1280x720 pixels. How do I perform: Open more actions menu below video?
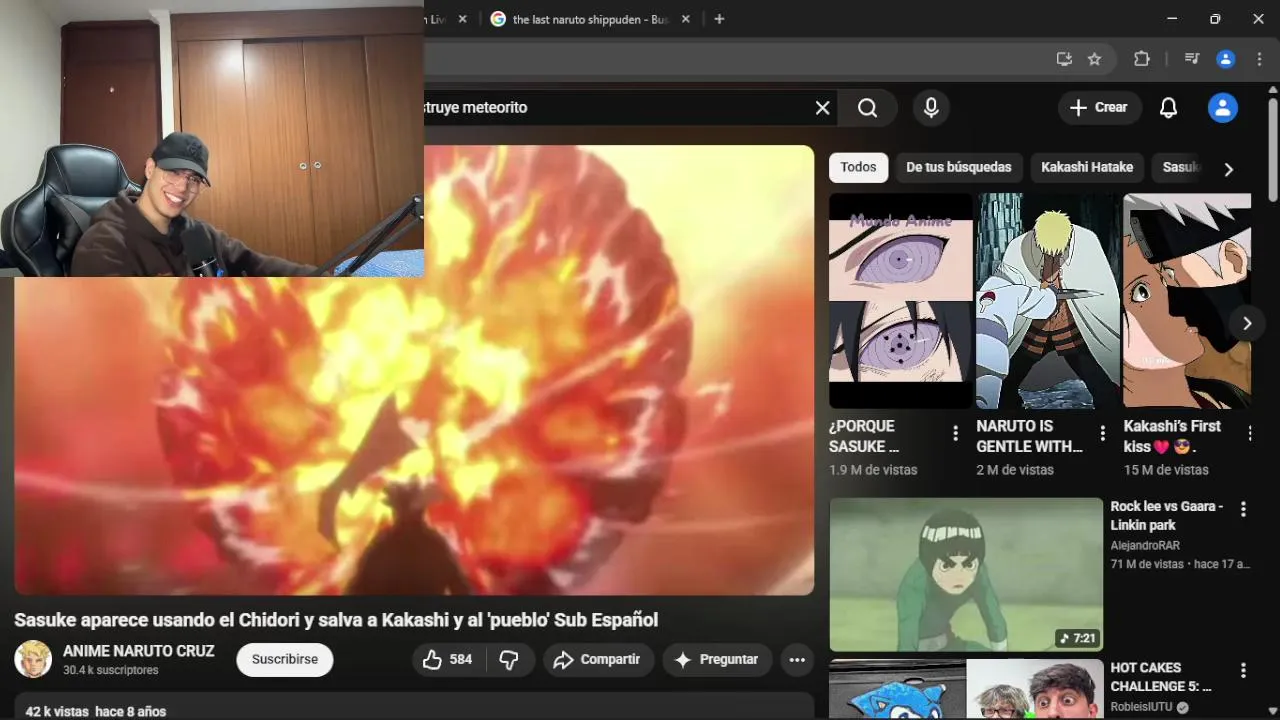point(797,660)
